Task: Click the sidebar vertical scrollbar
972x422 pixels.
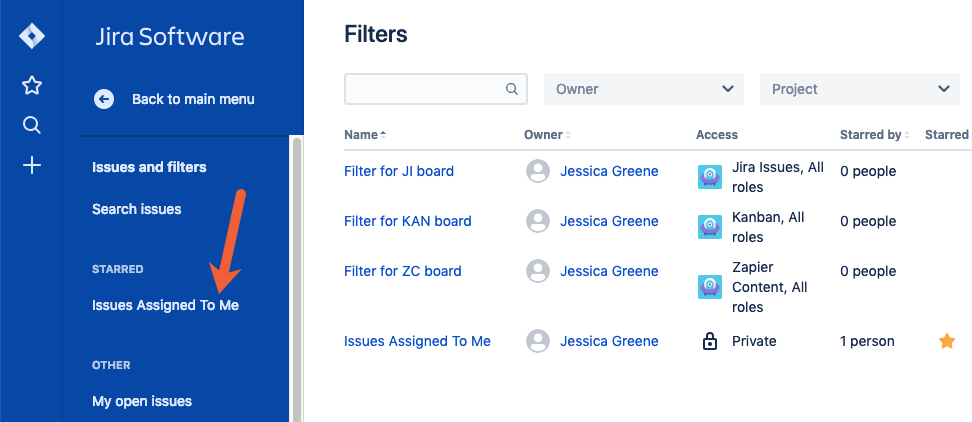Action: tap(297, 279)
